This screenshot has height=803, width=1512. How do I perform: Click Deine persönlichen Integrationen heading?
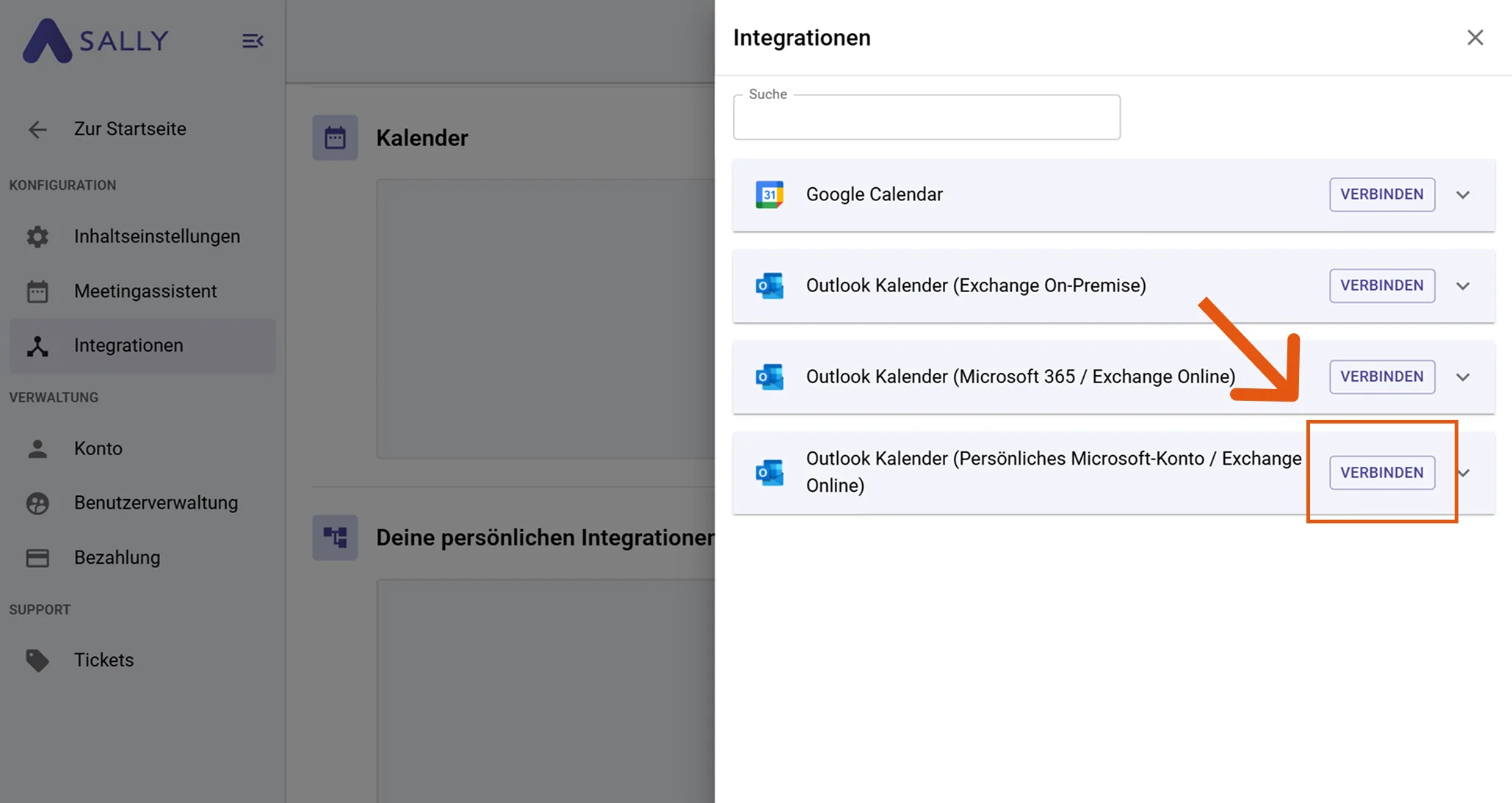[x=546, y=538]
